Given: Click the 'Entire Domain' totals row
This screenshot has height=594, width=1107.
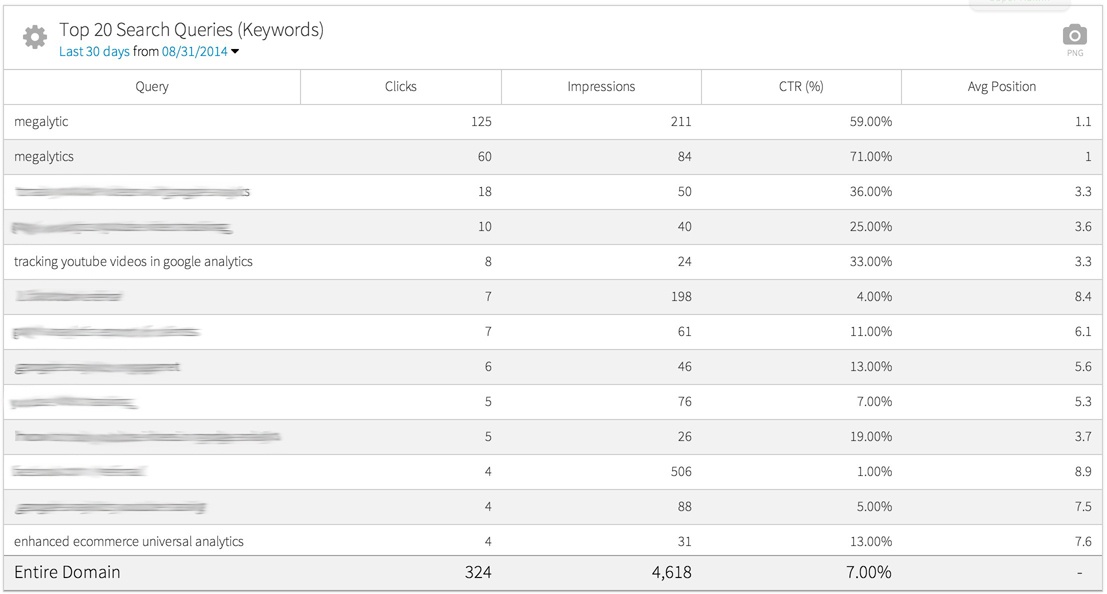Looking at the screenshot, I should pos(67,573).
